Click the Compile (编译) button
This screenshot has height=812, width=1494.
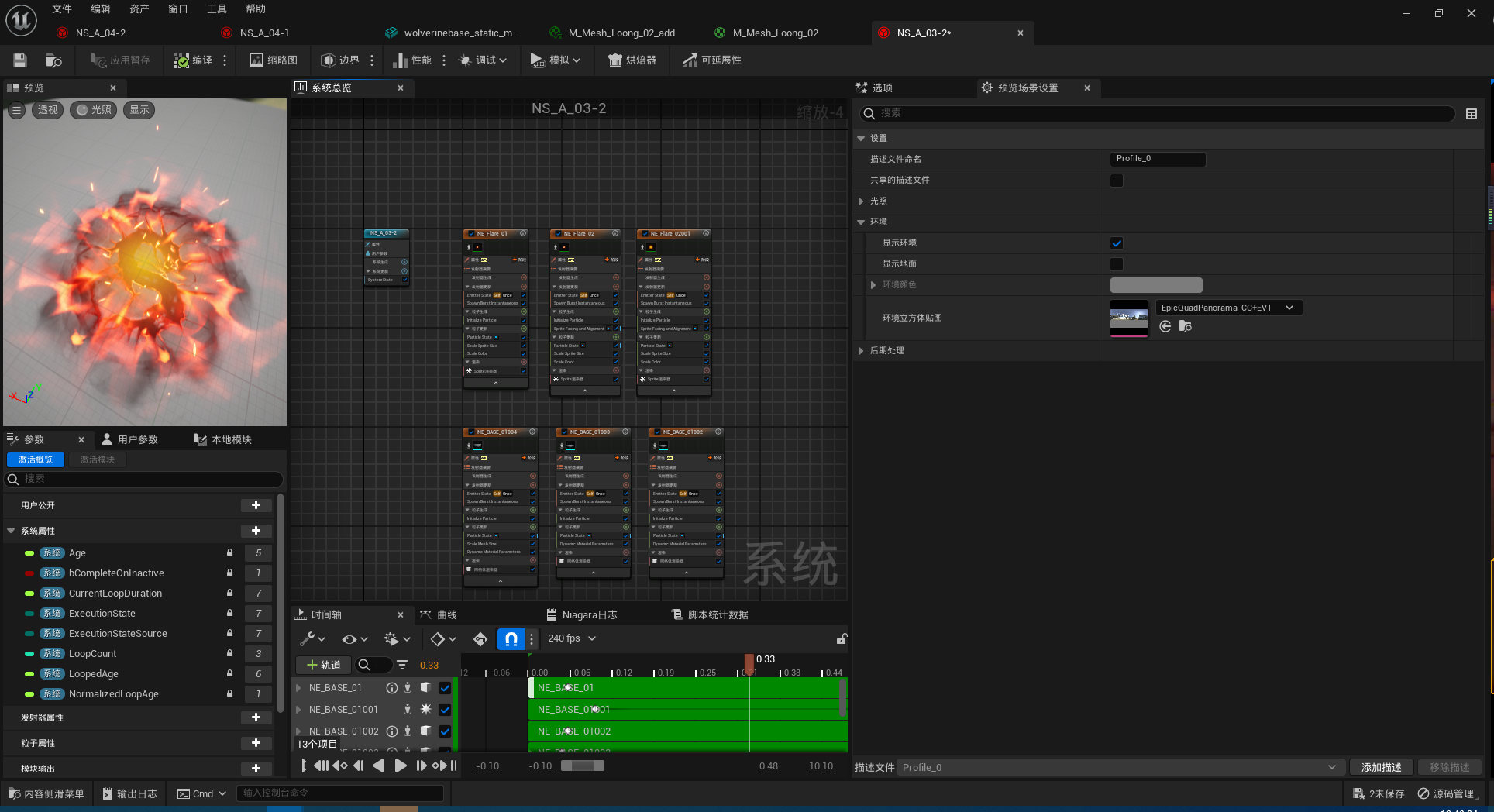193,60
